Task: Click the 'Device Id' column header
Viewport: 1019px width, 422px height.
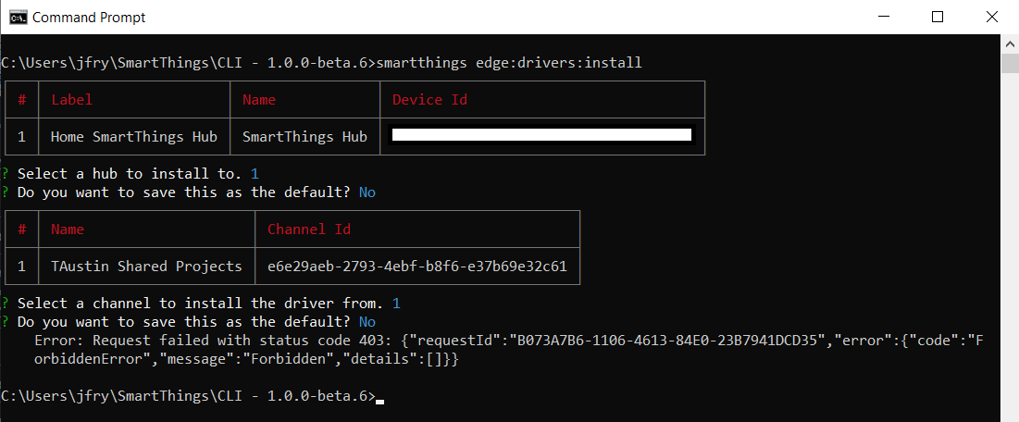Action: [x=430, y=99]
